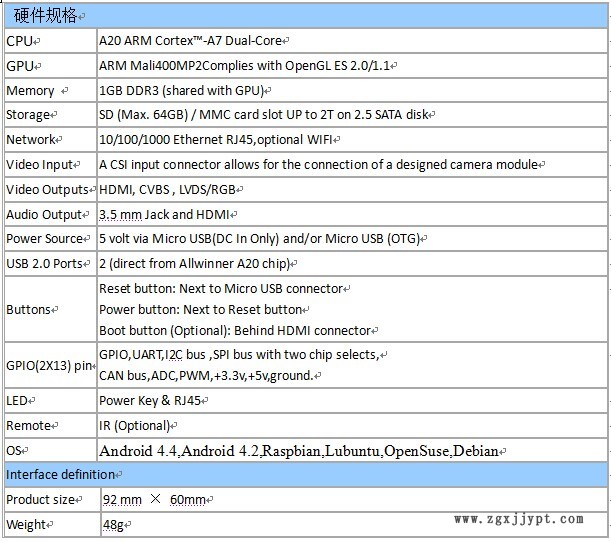Open the www.zgxjjypt.com watermark link
611x541 pixels.
518,520
